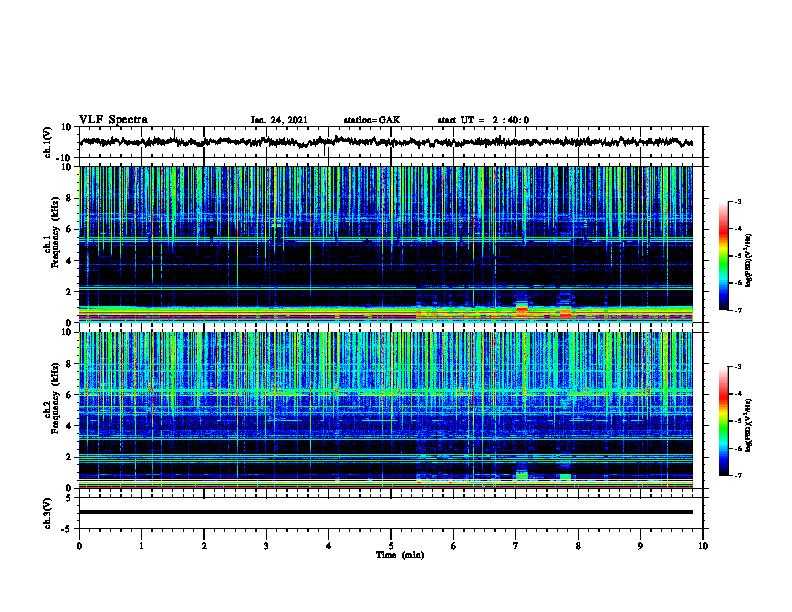Click the "VLF Spectra" plot title
Image resolution: width=792 pixels, height=612 pixels.
point(113,120)
